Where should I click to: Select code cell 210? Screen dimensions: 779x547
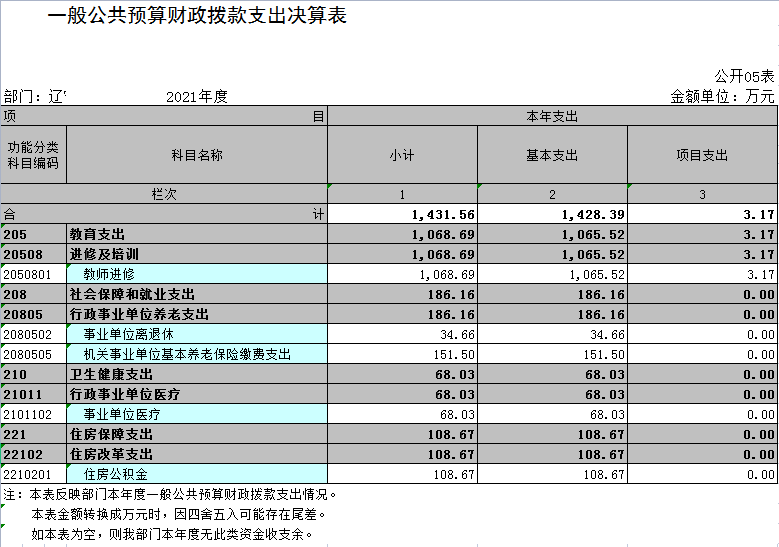tap(33, 374)
